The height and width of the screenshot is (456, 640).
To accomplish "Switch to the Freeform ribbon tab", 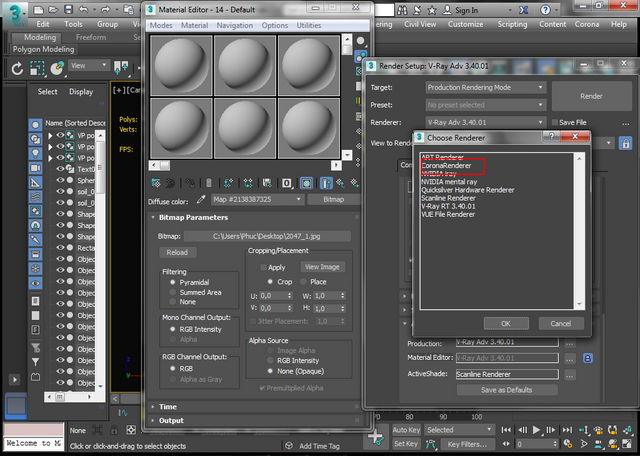I will point(91,37).
